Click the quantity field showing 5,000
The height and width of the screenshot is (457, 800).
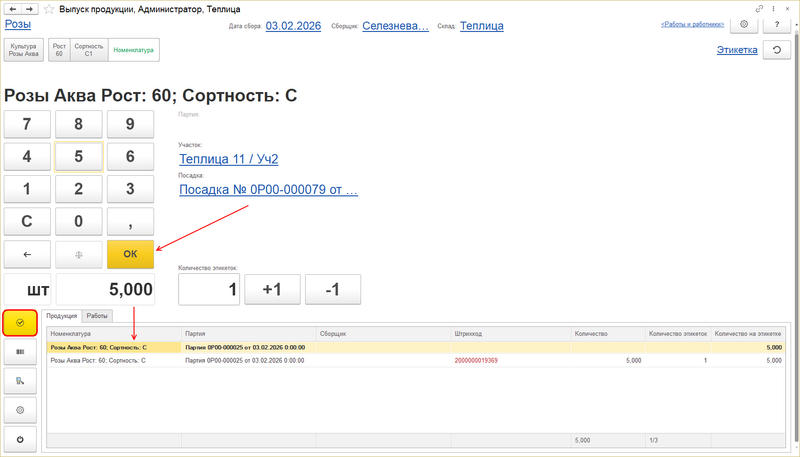click(x=105, y=290)
